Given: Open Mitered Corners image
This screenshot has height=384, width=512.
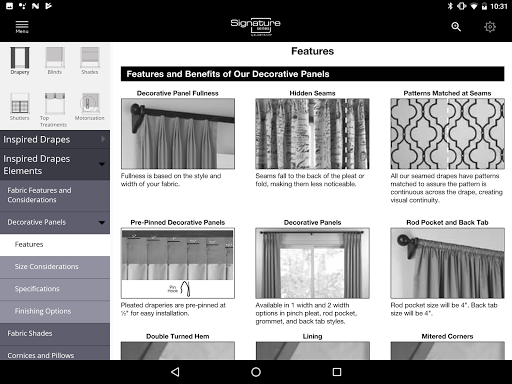Looking at the screenshot, I should (x=447, y=351).
